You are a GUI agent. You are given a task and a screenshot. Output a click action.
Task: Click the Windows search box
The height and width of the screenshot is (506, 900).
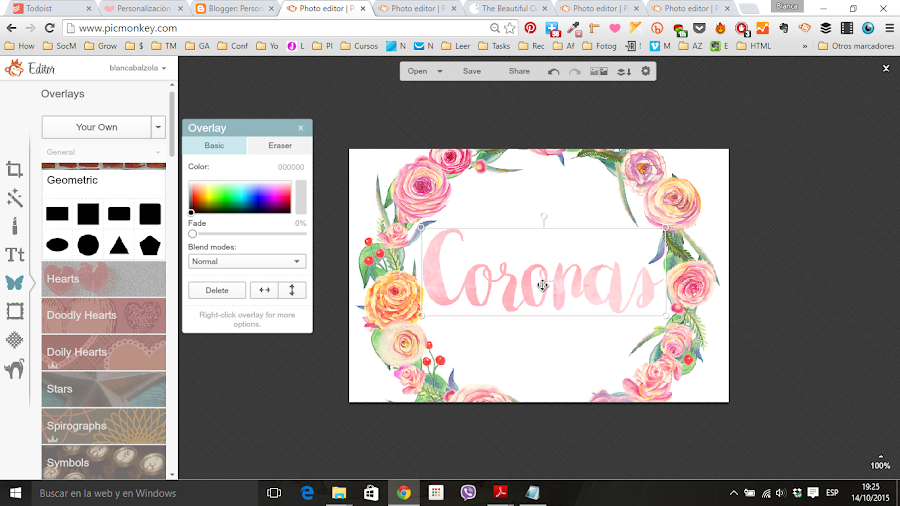pos(143,493)
